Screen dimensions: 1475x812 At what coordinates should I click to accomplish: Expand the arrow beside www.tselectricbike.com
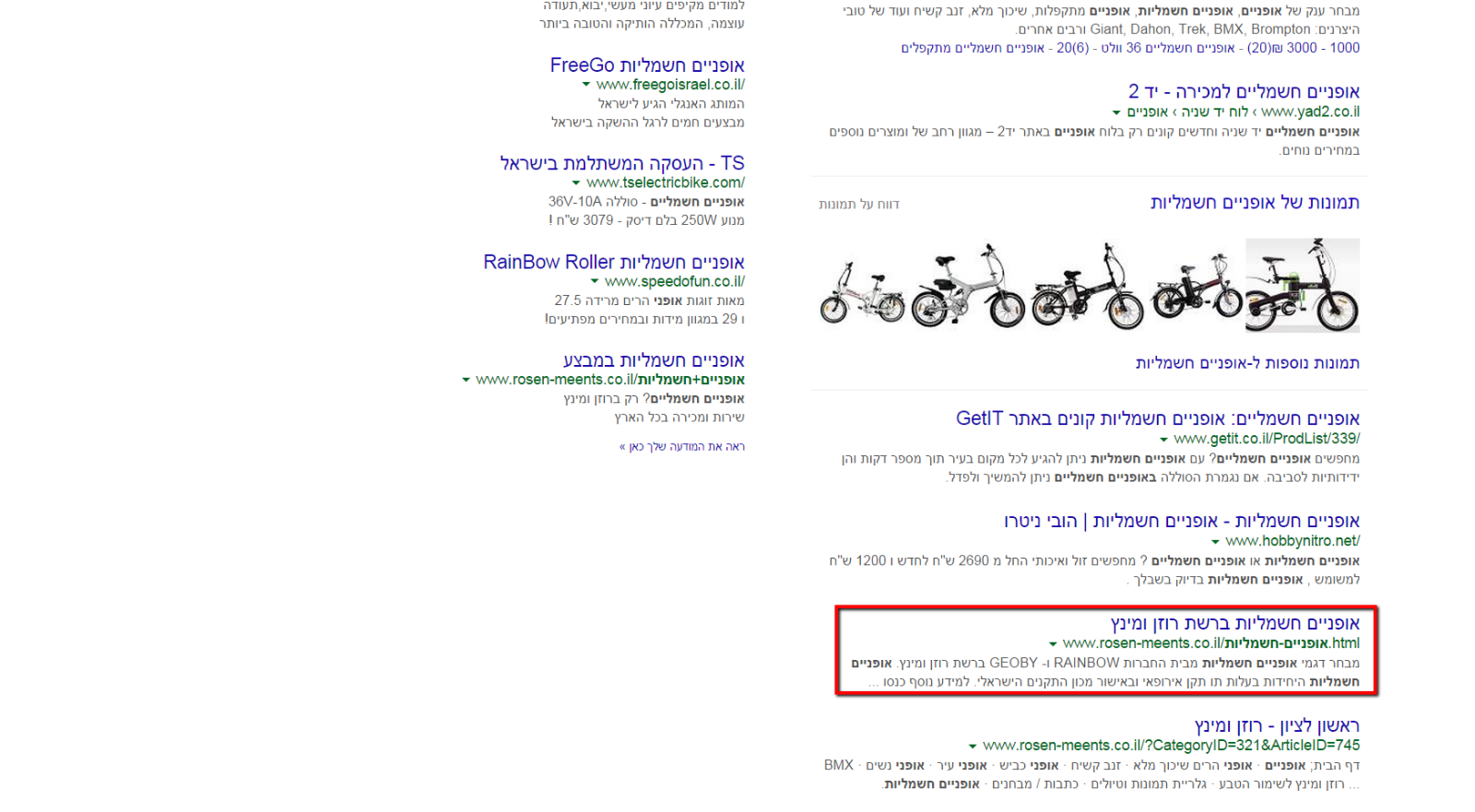(x=576, y=183)
